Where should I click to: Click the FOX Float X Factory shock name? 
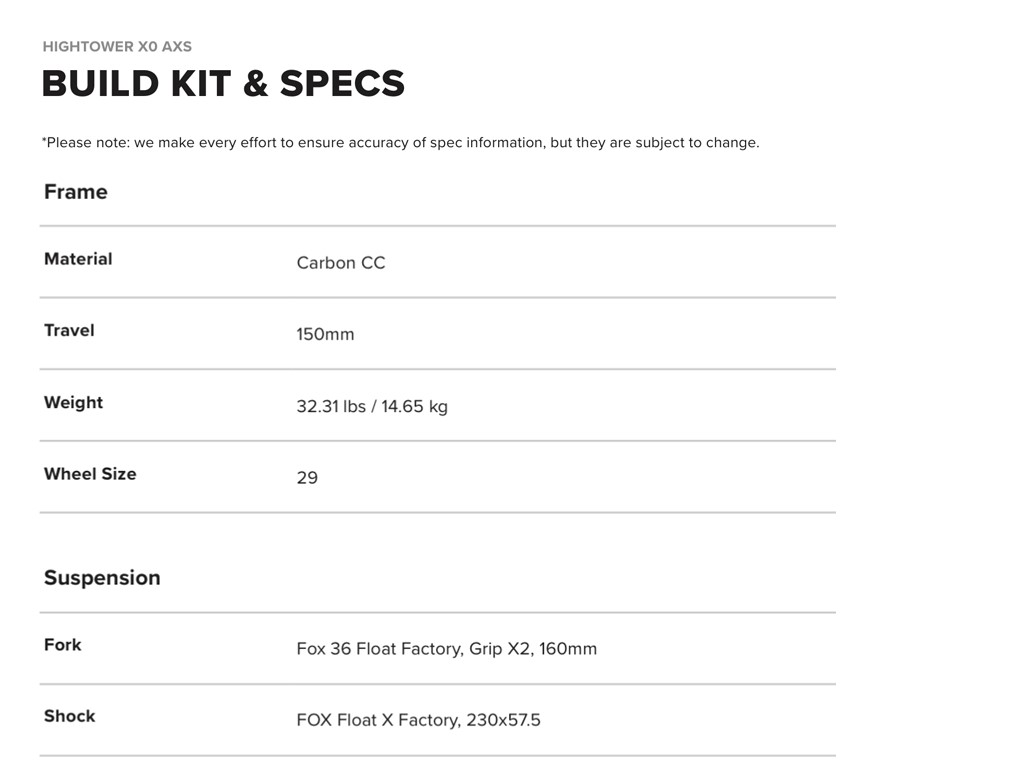pyautogui.click(x=376, y=720)
